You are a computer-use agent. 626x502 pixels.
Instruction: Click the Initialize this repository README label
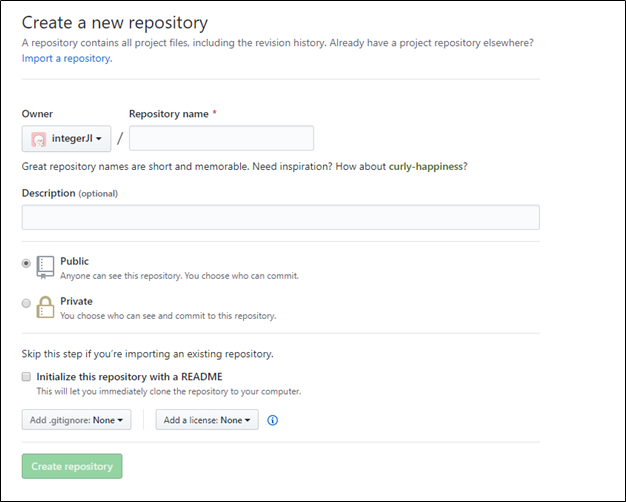[129, 377]
